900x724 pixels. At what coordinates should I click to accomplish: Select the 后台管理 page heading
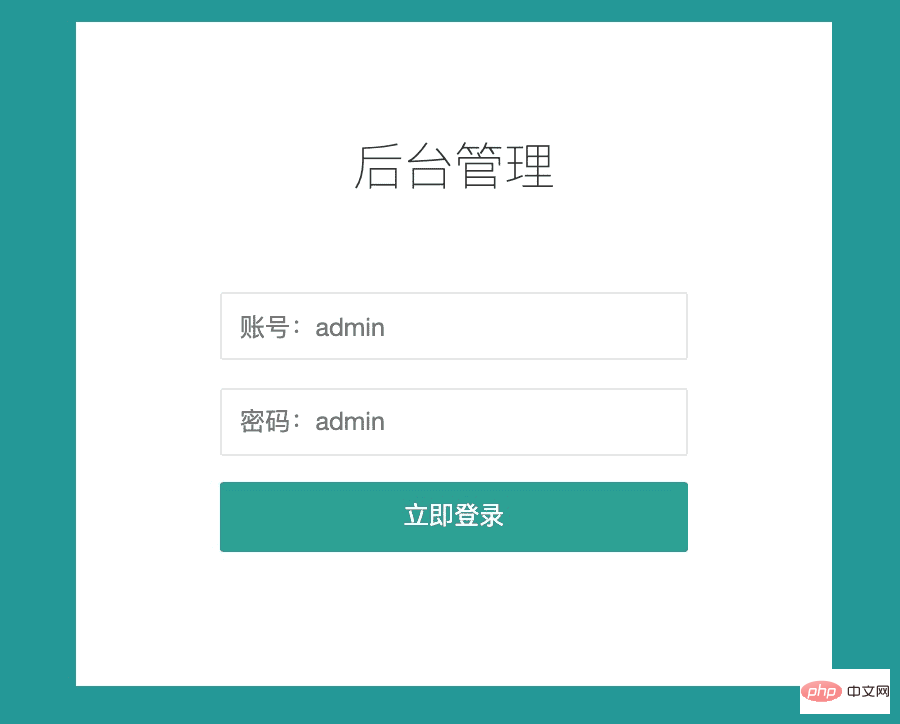coord(453,167)
